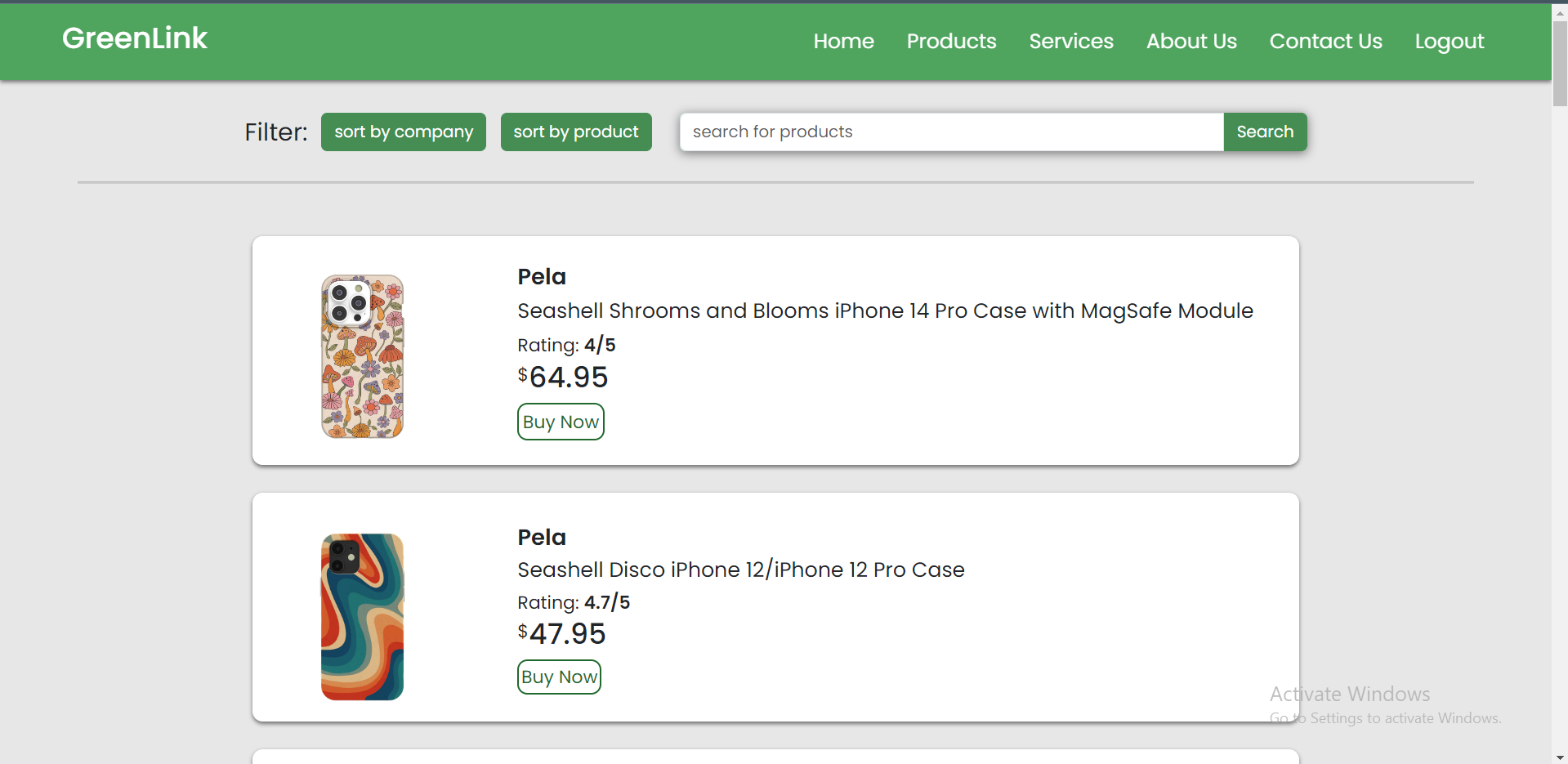Buy the Seashell Disco iPhone 12 case
Image resolution: width=1568 pixels, height=764 pixels.
tap(559, 677)
